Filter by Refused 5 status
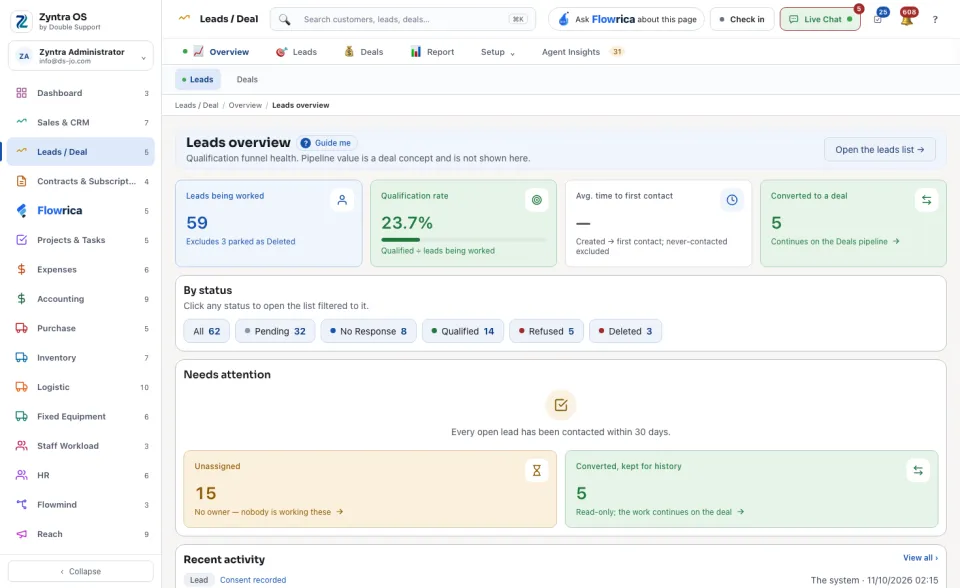This screenshot has width=960, height=588. 546,331
